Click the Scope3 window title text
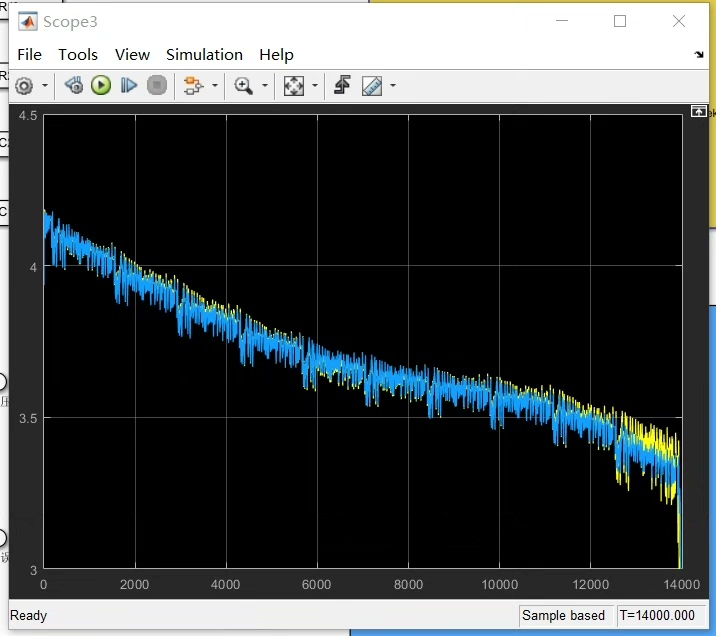 [70, 22]
